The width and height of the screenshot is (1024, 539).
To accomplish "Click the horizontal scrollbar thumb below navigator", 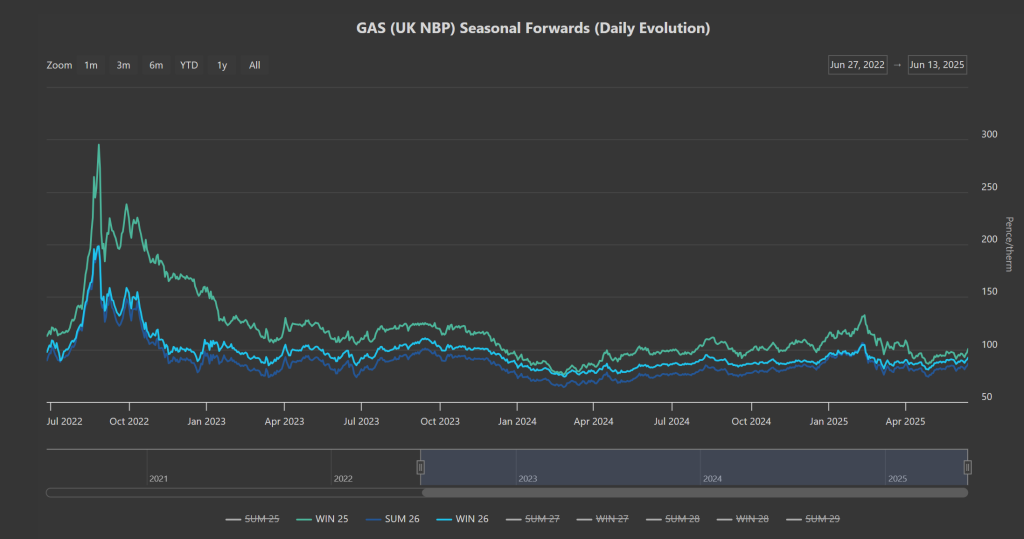I will tap(695, 493).
